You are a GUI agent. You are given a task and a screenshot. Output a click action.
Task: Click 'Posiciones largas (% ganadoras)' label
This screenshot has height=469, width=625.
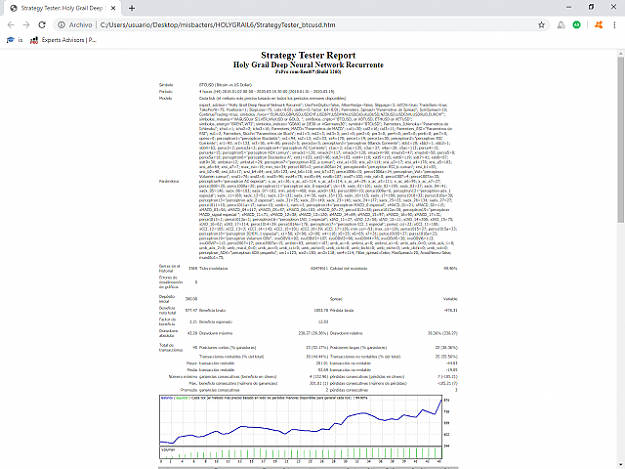[x=358, y=347]
